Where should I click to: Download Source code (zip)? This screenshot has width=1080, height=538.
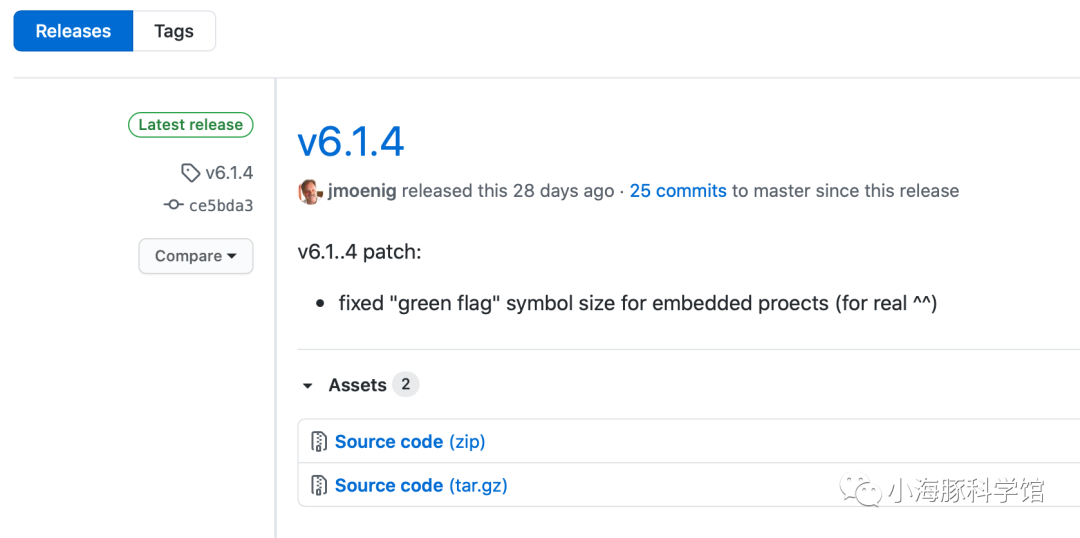pyautogui.click(x=410, y=442)
